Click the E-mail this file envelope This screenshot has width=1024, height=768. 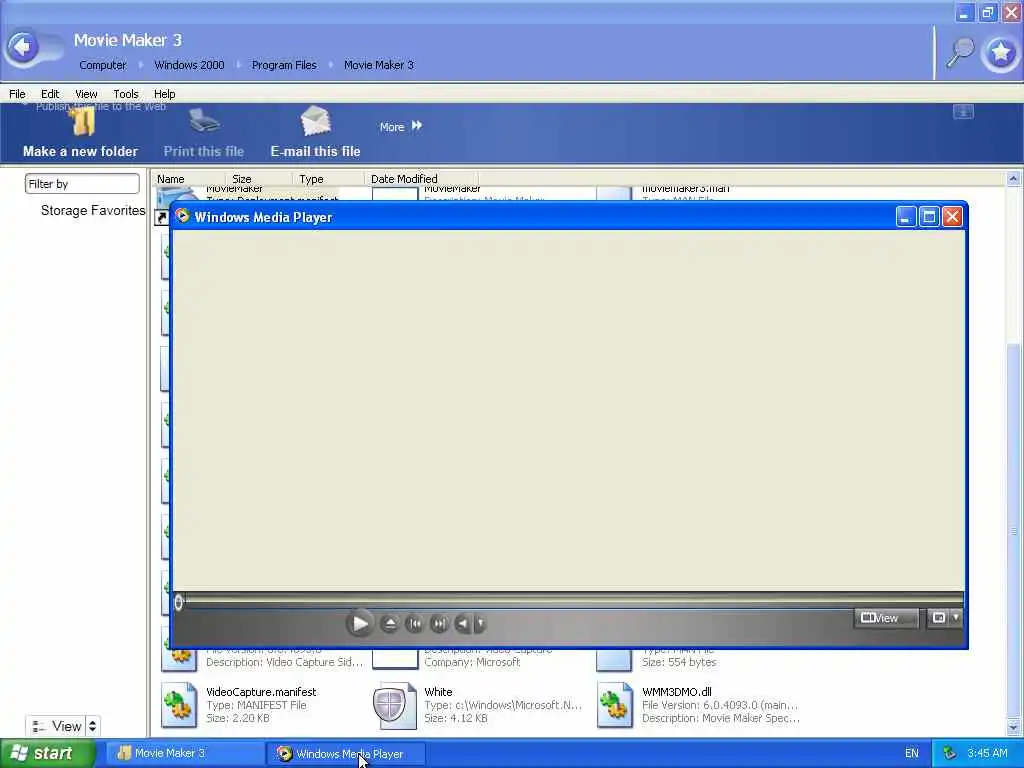(315, 121)
